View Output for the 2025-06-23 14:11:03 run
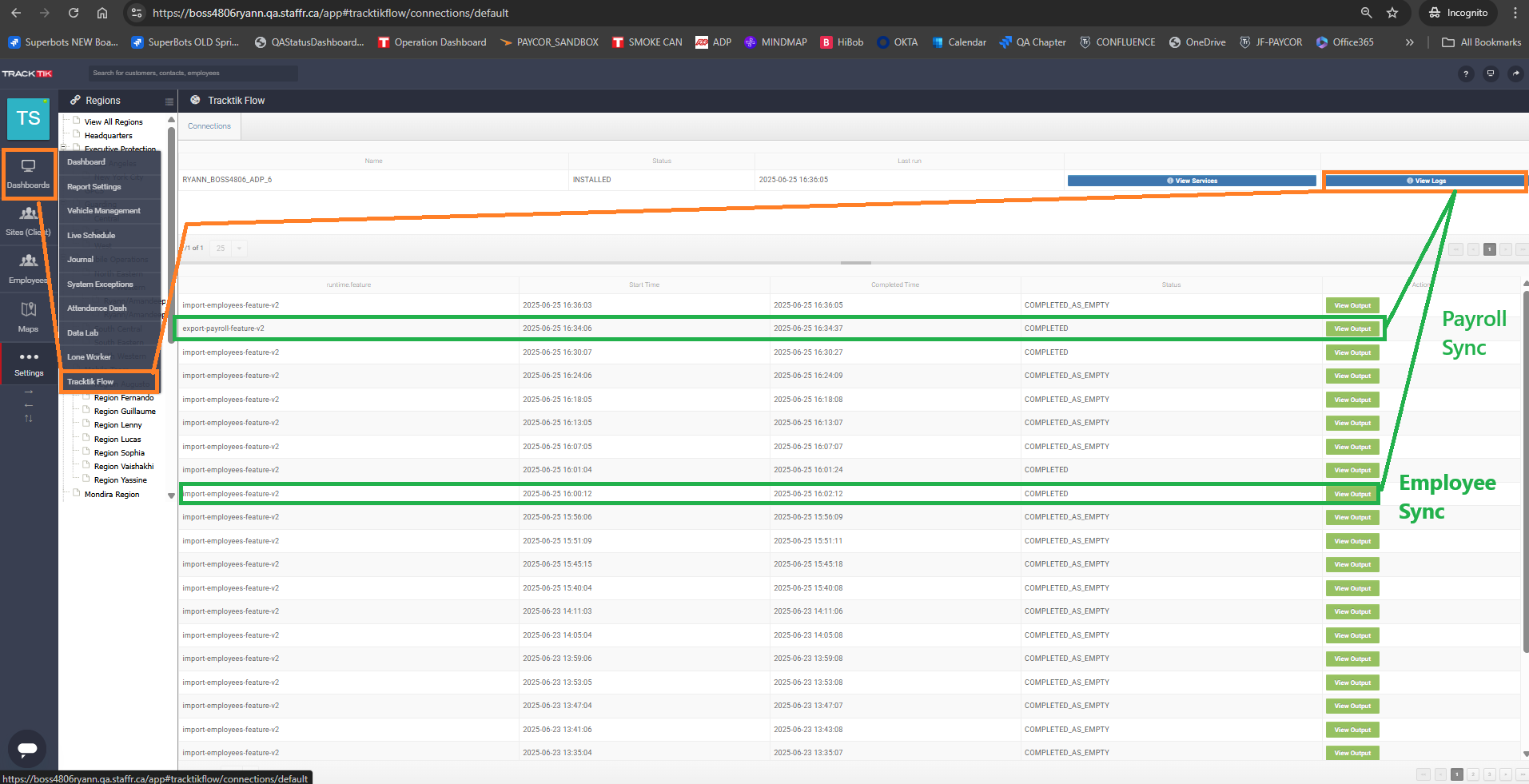 click(x=1352, y=612)
